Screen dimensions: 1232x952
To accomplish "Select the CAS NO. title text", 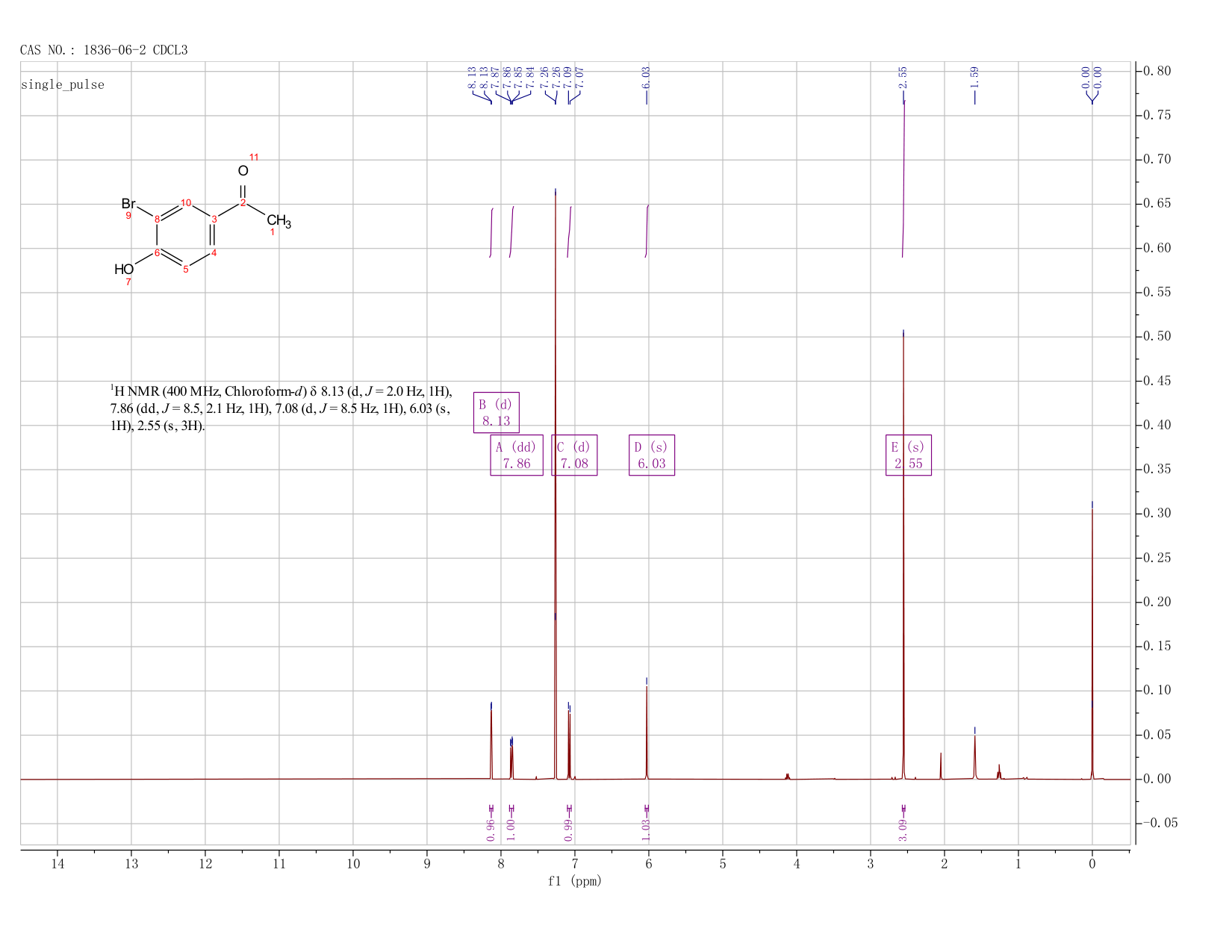I will coord(104,50).
